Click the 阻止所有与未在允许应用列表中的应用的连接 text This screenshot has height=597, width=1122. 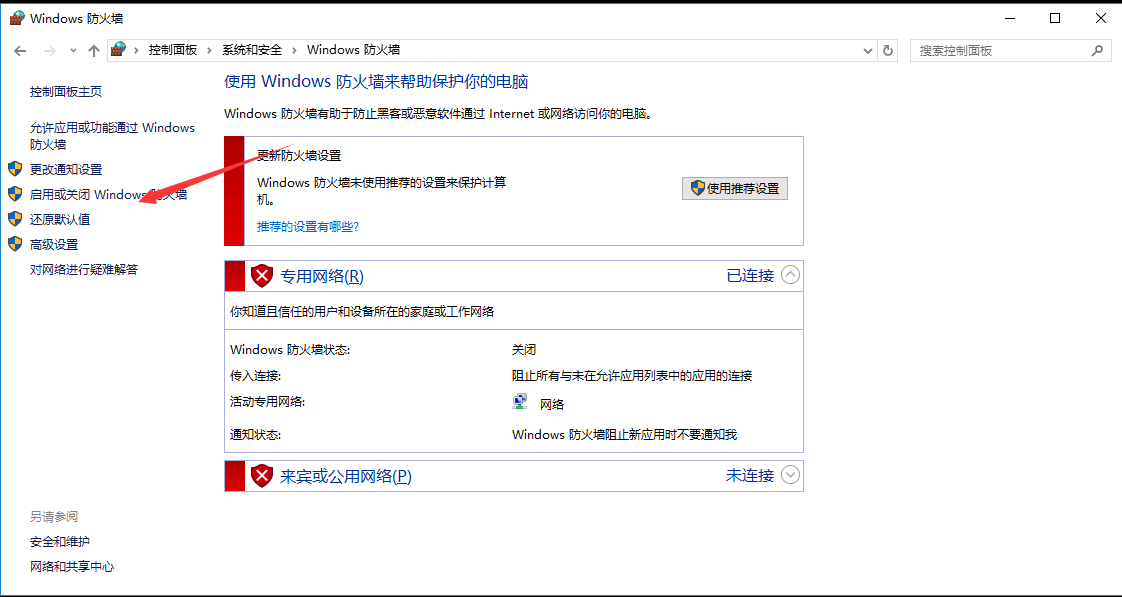point(632,375)
